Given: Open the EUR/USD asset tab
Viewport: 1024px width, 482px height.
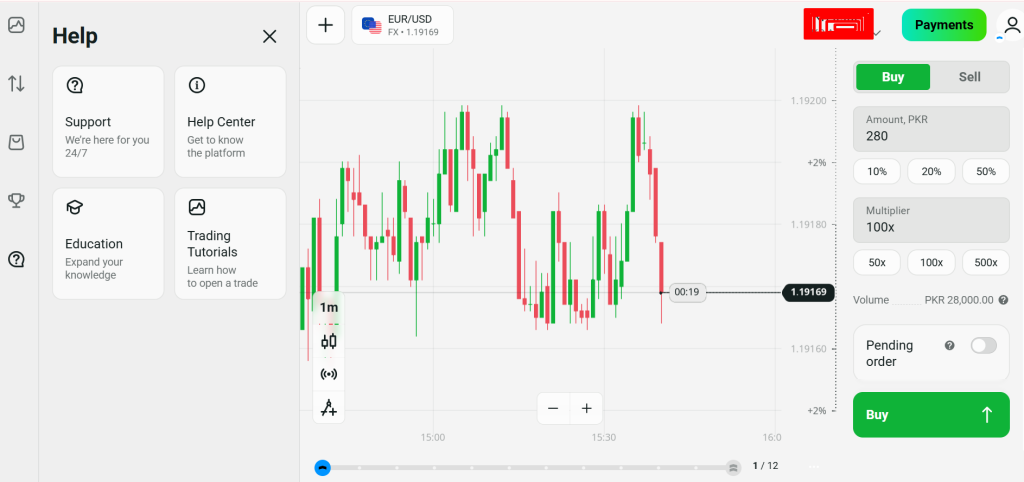Looking at the screenshot, I should 402,25.
